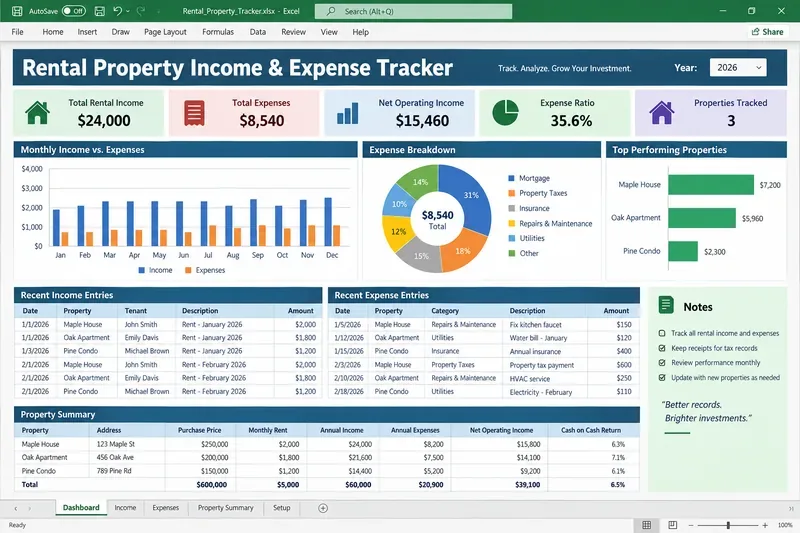Select the Page Layout view icon in status bar
The height and width of the screenshot is (533, 800).
point(672,525)
